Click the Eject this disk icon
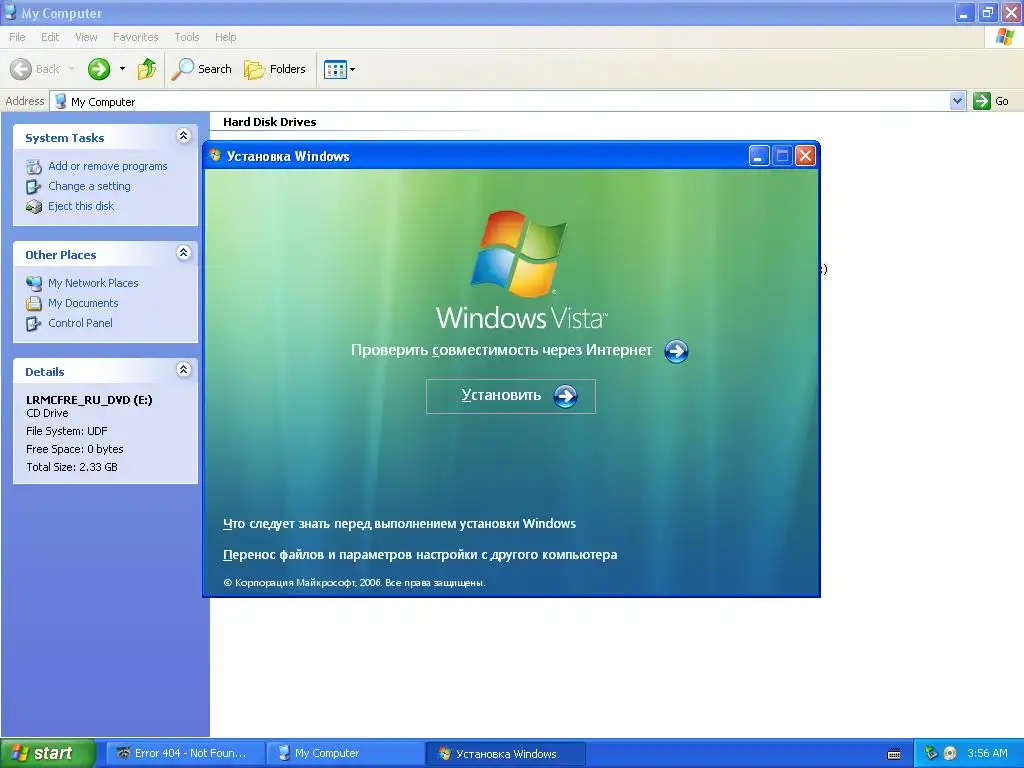Image resolution: width=1024 pixels, height=768 pixels. pos(34,206)
